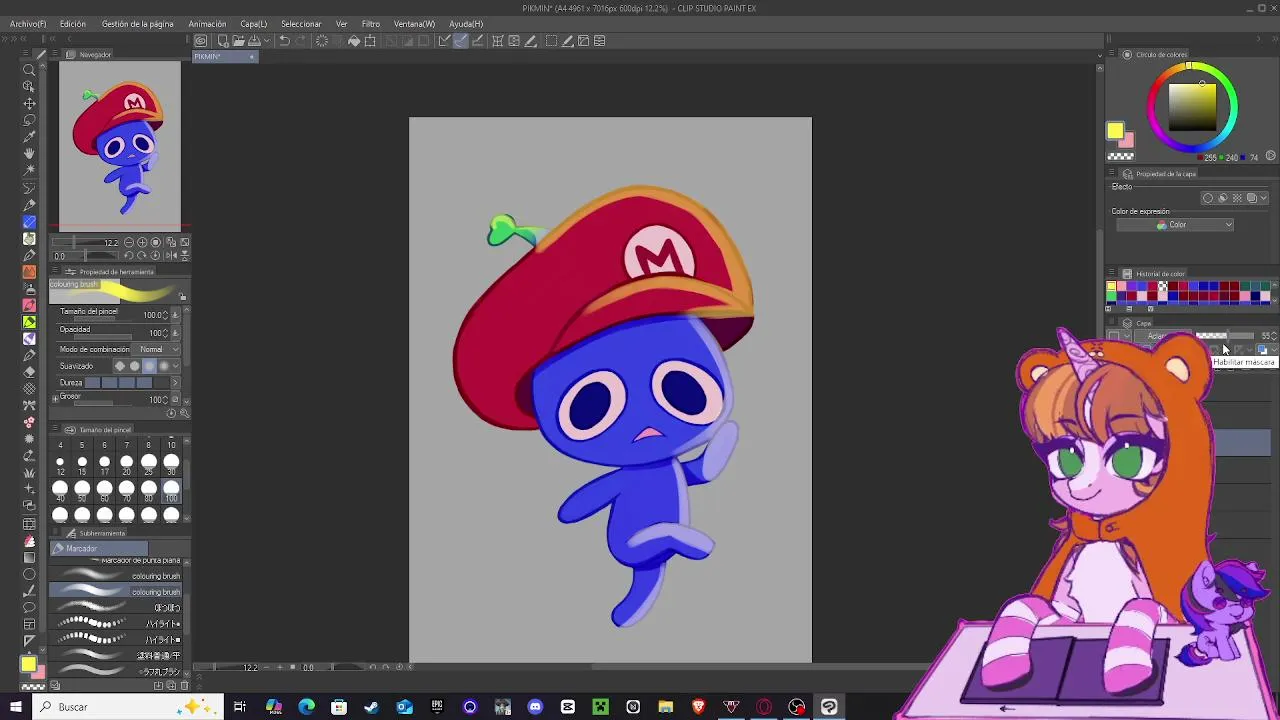Image resolution: width=1280 pixels, height=720 pixels.
Task: Open the Capa(L) menu
Action: 253,24
